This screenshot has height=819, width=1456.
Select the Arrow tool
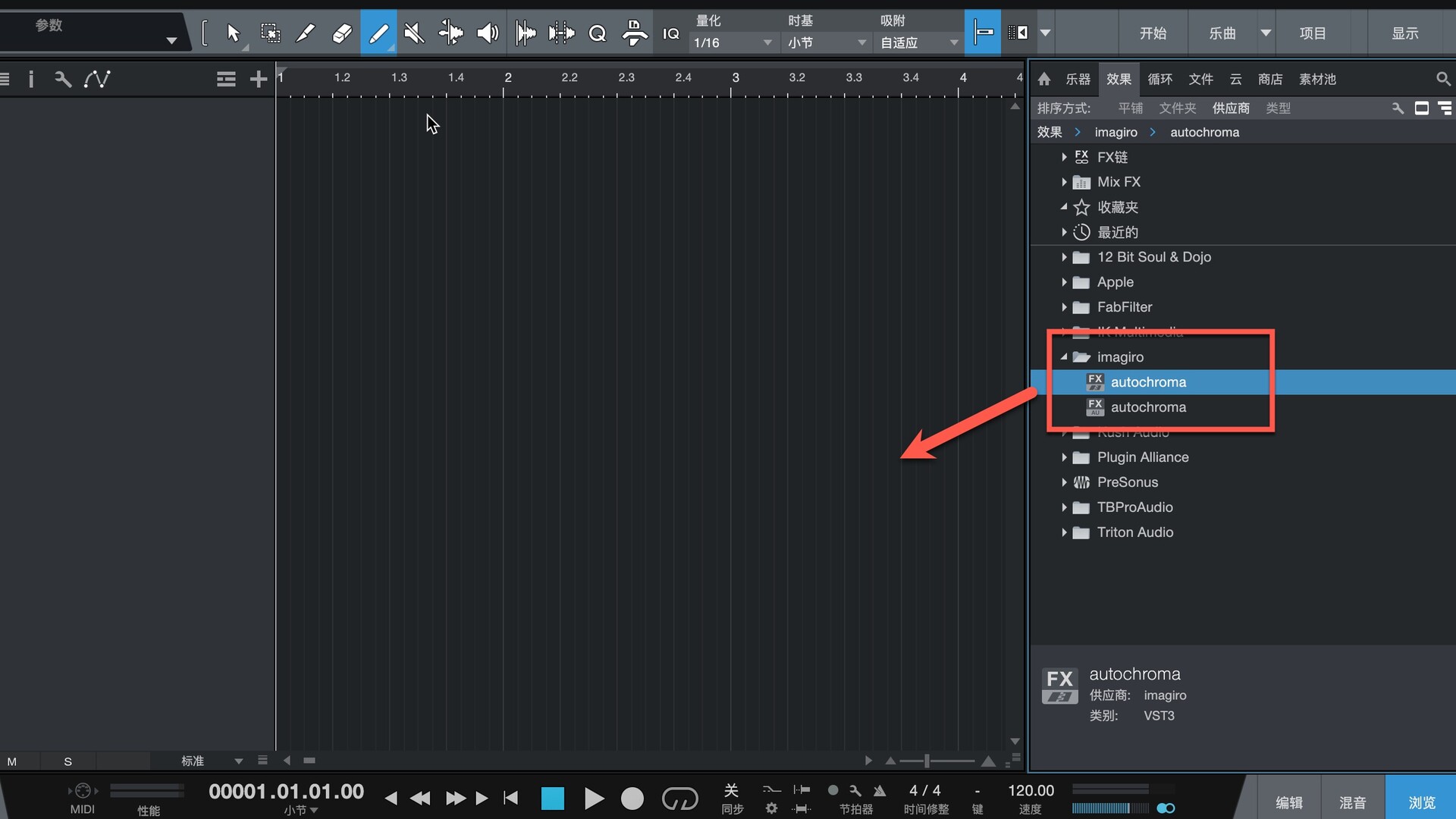[x=233, y=33]
